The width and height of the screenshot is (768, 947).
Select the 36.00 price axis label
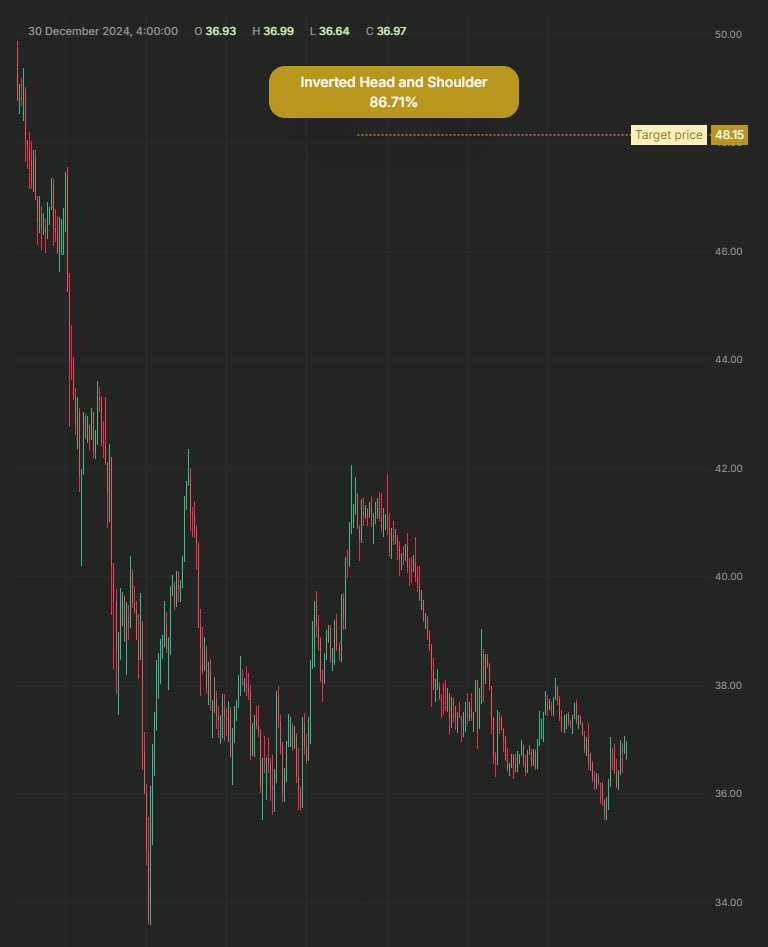728,793
